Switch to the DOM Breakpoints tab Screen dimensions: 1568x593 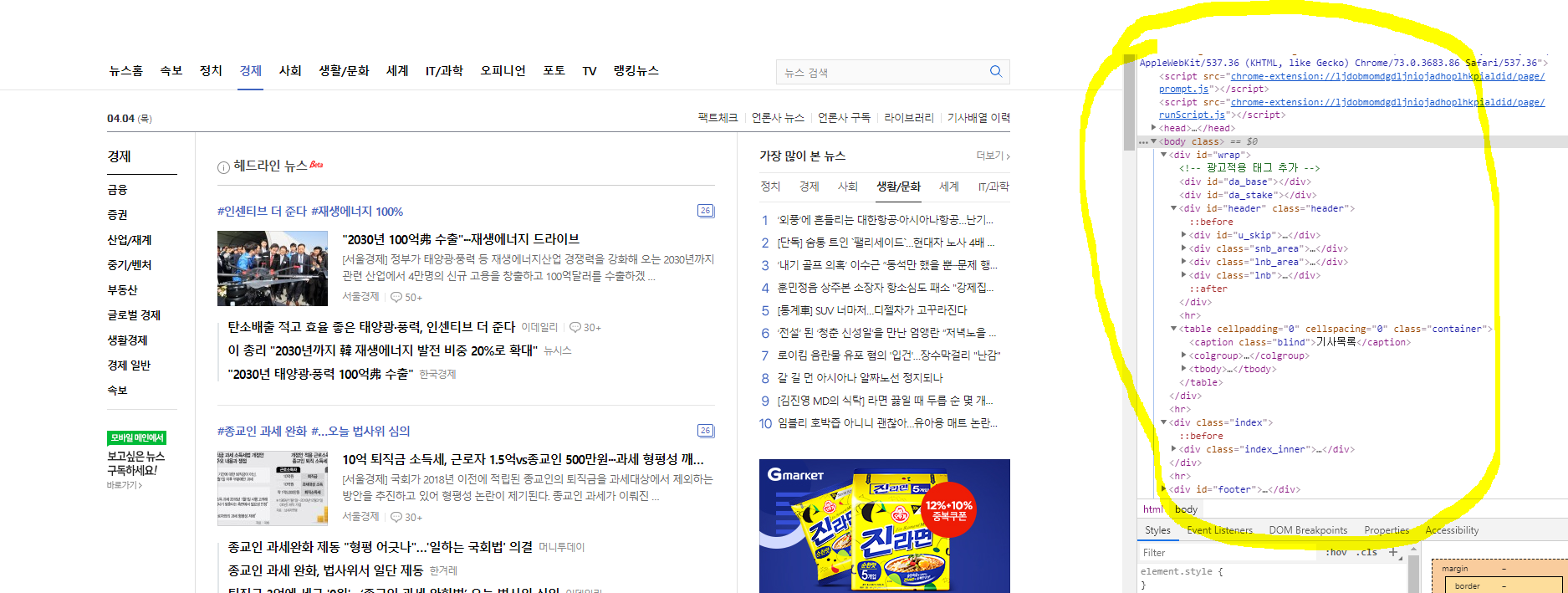[1308, 530]
